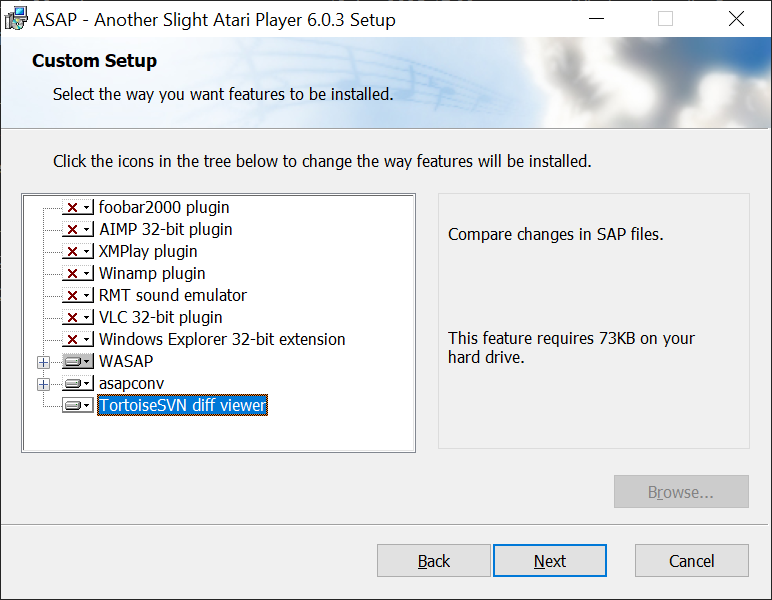Click TortoiseSVN diff viewer drive icon
The image size is (772, 600).
78,406
